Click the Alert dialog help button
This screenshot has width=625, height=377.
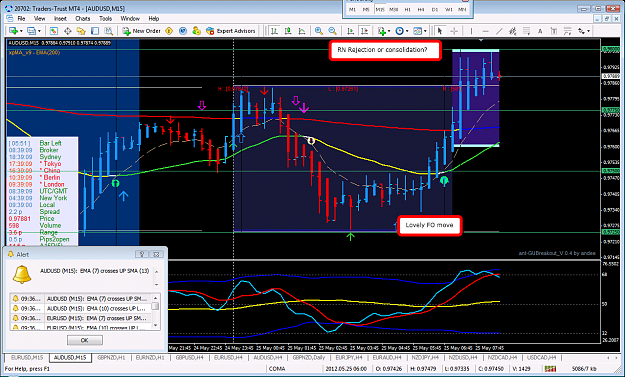[x=142, y=254]
